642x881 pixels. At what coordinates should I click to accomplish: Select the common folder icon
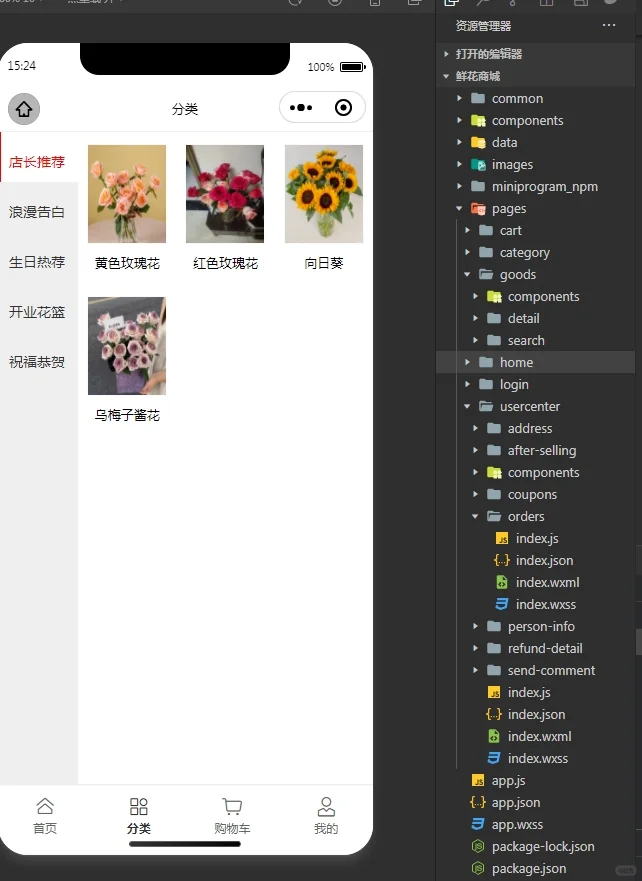(478, 98)
